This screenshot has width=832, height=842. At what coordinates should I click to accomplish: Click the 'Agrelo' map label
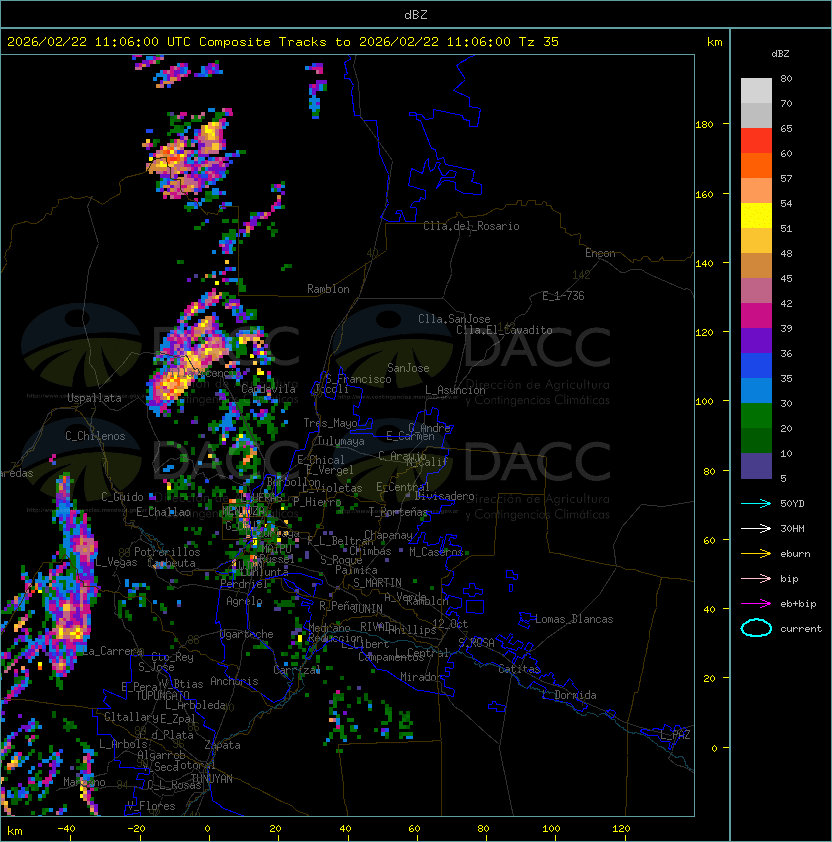(244, 601)
